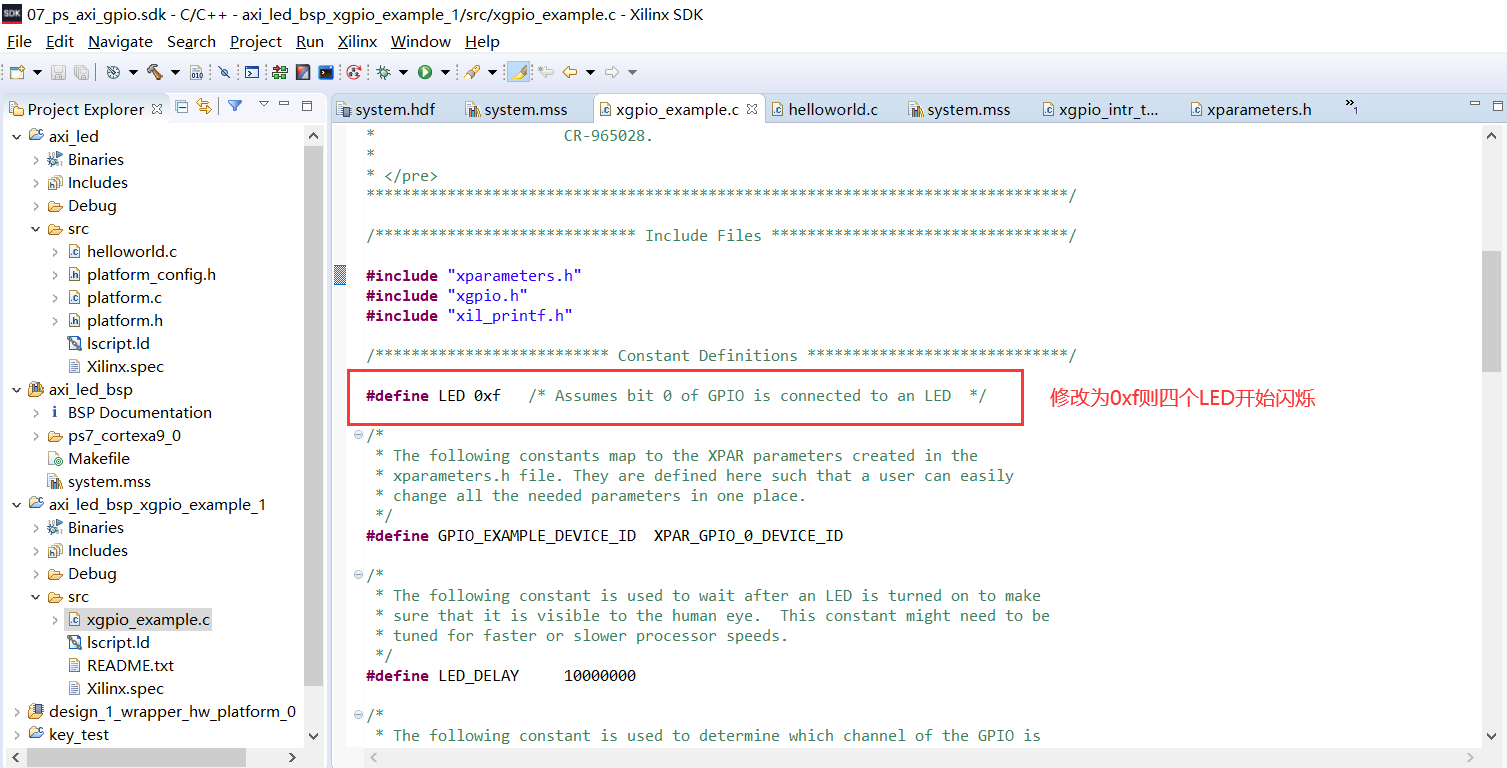Click the red-blue square toolbar icon
Screen dimensions: 1507x768
point(302,72)
